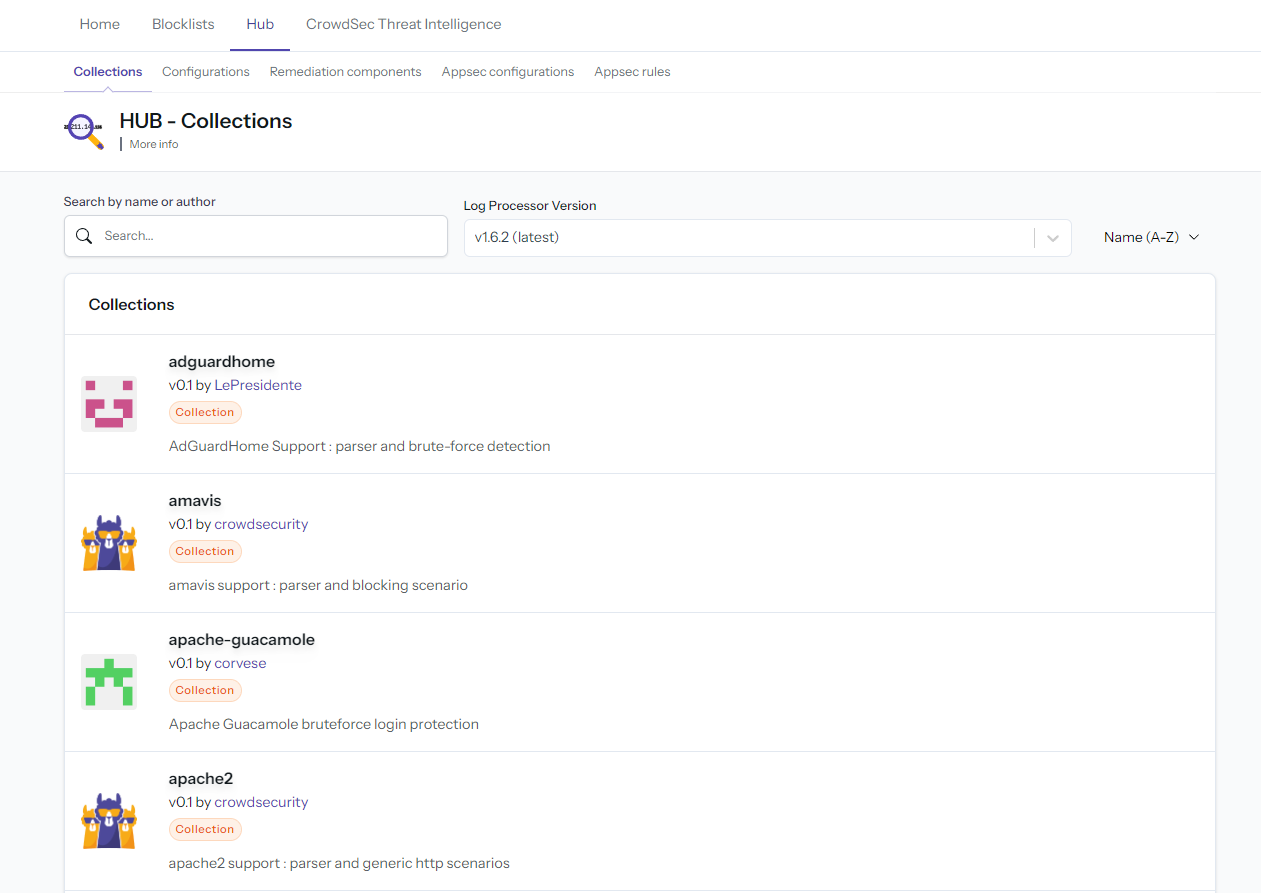Click 'apache2 support : parser and generic http scenarios' text

pos(339,863)
